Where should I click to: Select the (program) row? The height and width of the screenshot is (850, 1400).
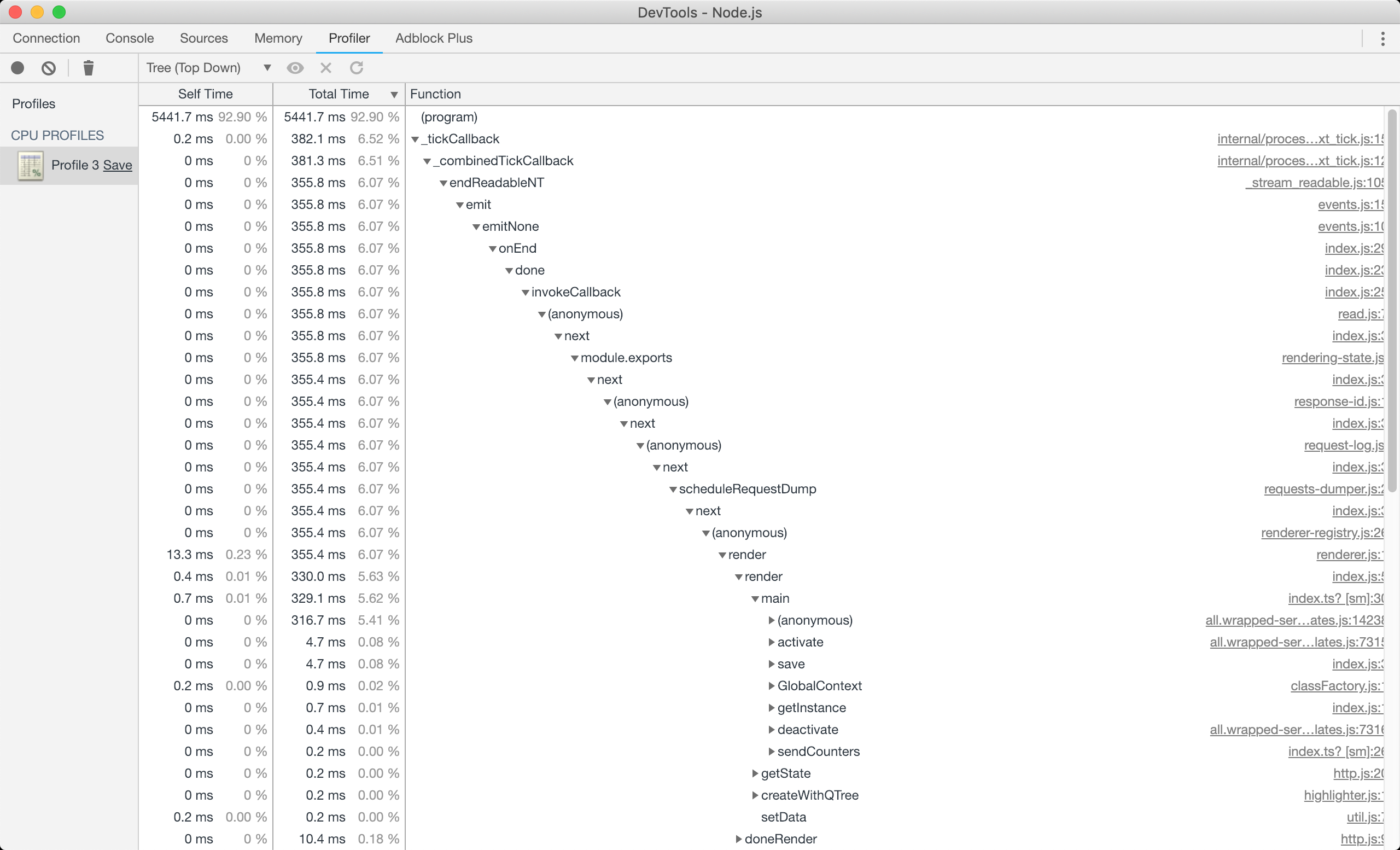[x=761, y=118]
